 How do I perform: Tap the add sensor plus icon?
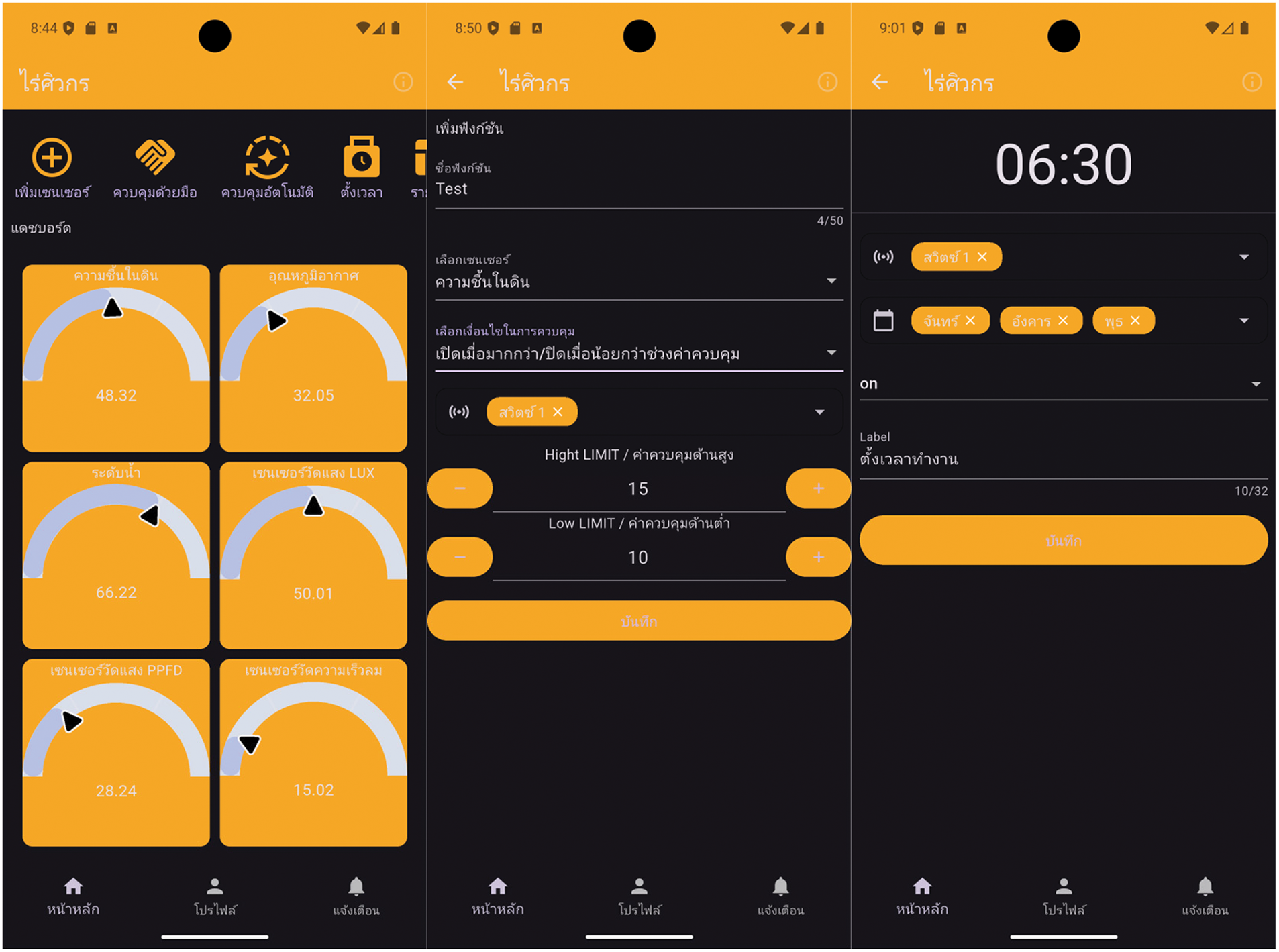52,158
